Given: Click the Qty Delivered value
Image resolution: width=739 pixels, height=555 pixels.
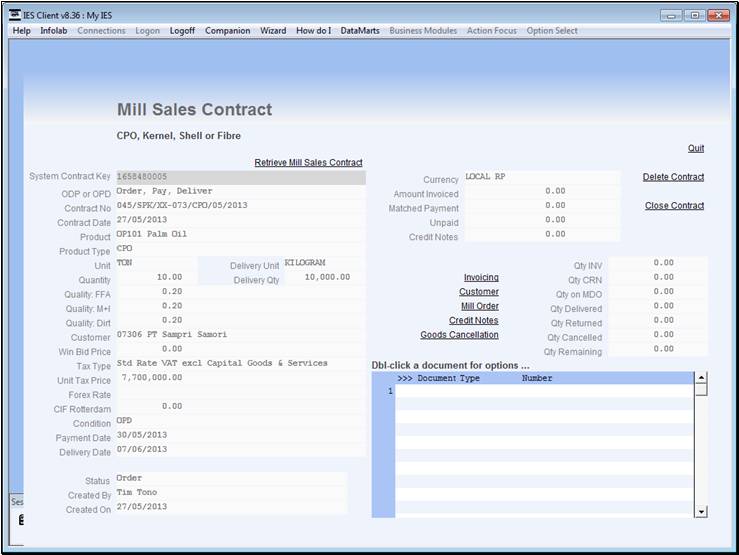Looking at the screenshot, I should coord(657,306).
